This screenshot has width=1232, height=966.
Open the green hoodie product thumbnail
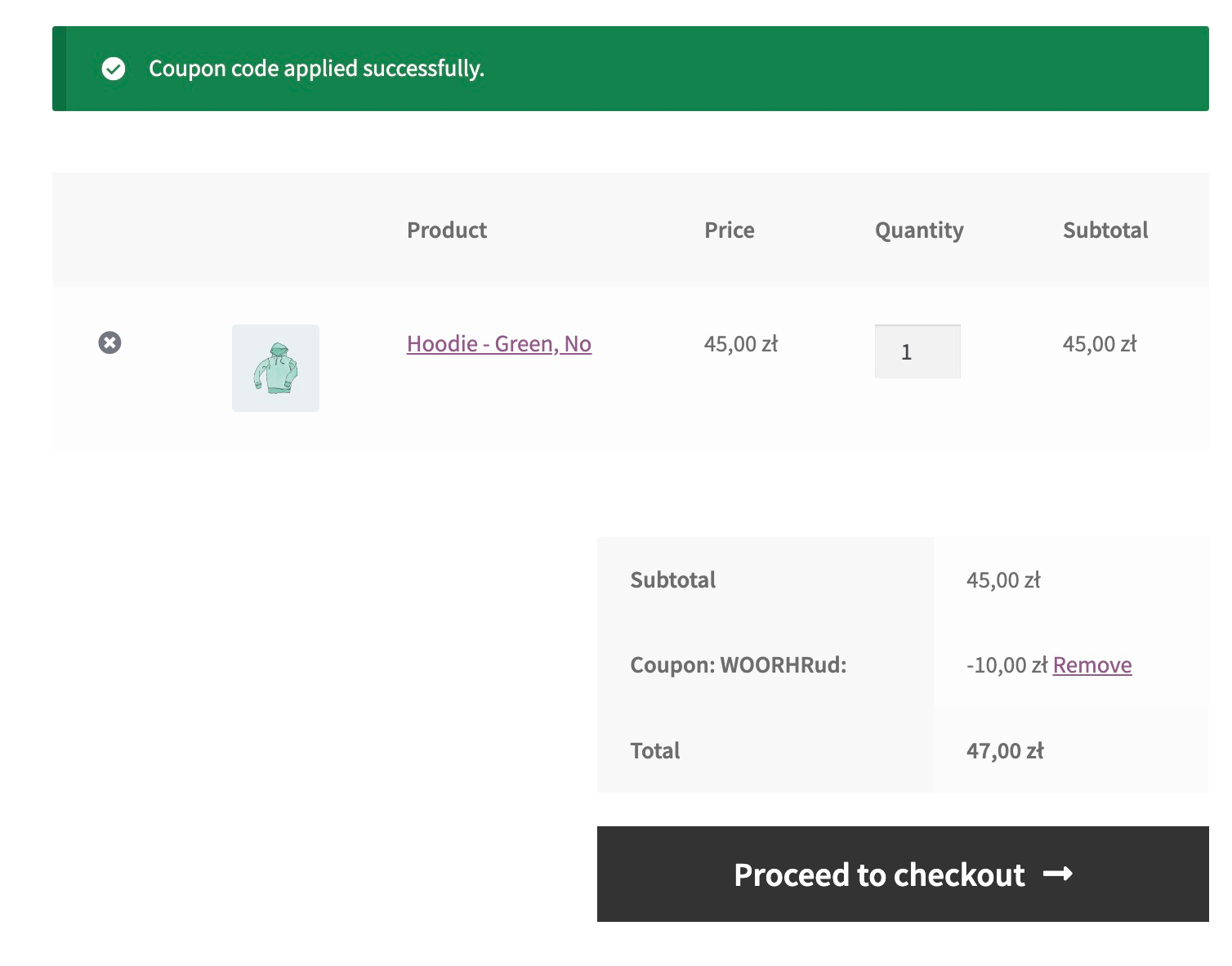click(275, 368)
